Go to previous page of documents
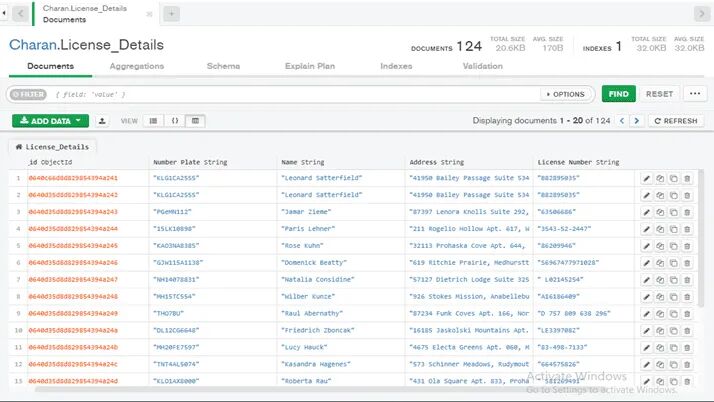Viewport: 714px width, 402px height. 622,121
